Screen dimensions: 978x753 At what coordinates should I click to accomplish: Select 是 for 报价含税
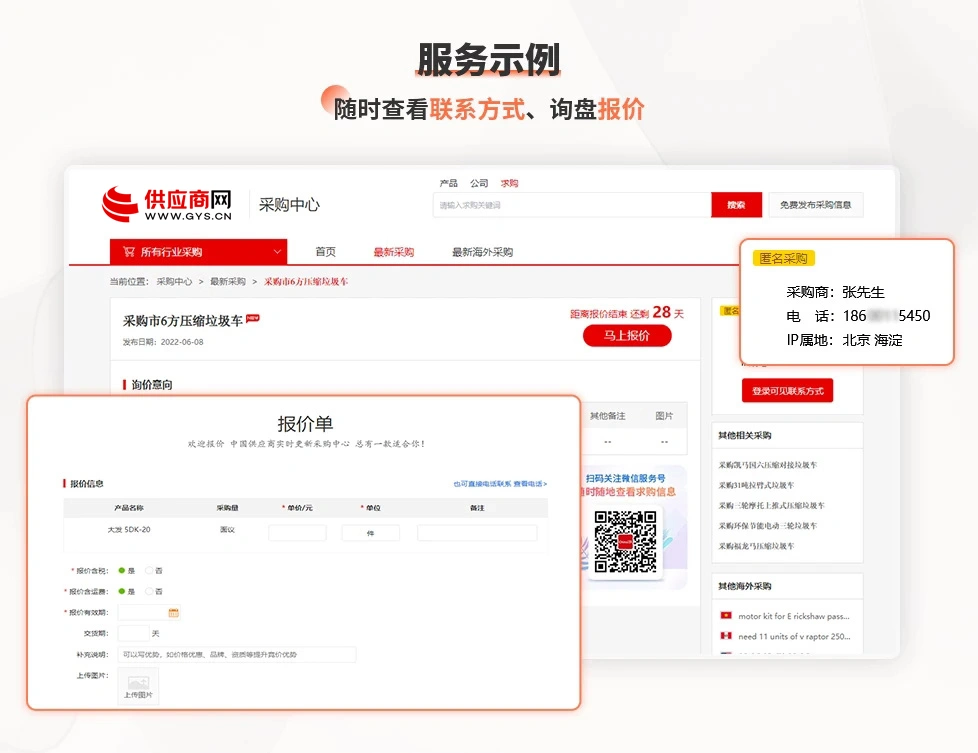122,570
